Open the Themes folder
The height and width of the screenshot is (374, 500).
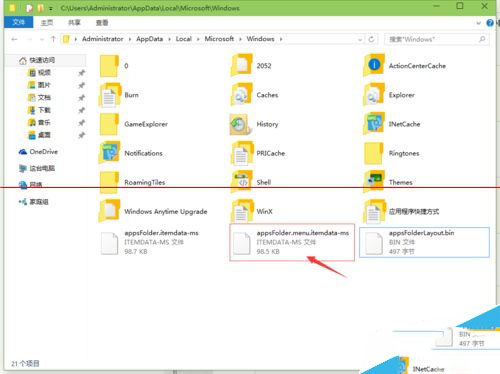388,182
